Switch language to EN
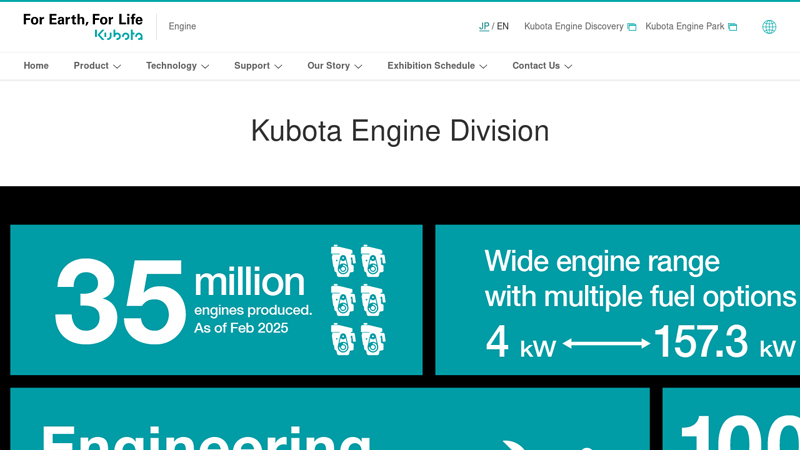This screenshot has height=450, width=800. pyautogui.click(x=503, y=27)
